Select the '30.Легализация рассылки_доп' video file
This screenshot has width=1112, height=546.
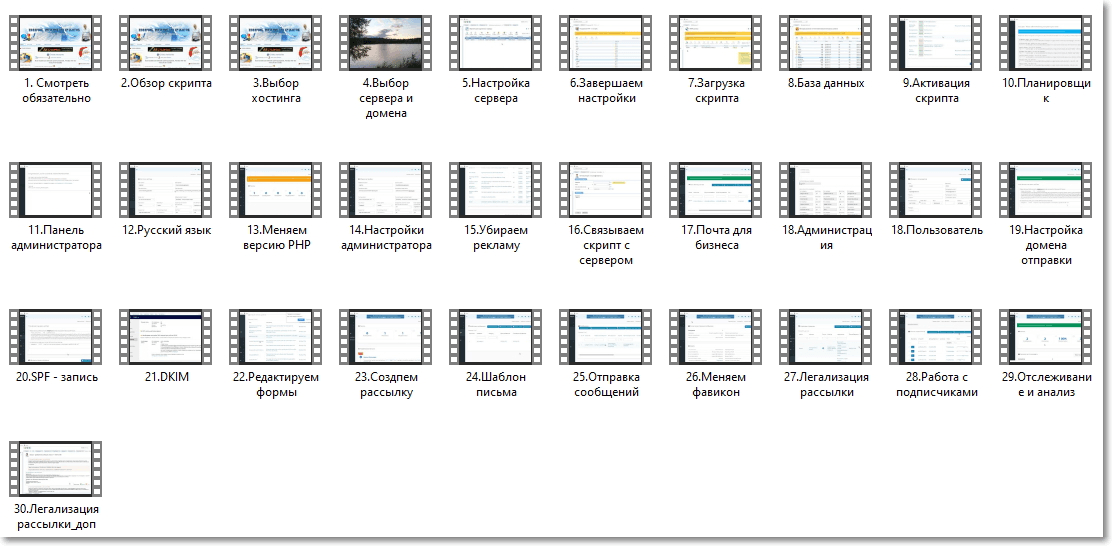pyautogui.click(x=56, y=469)
